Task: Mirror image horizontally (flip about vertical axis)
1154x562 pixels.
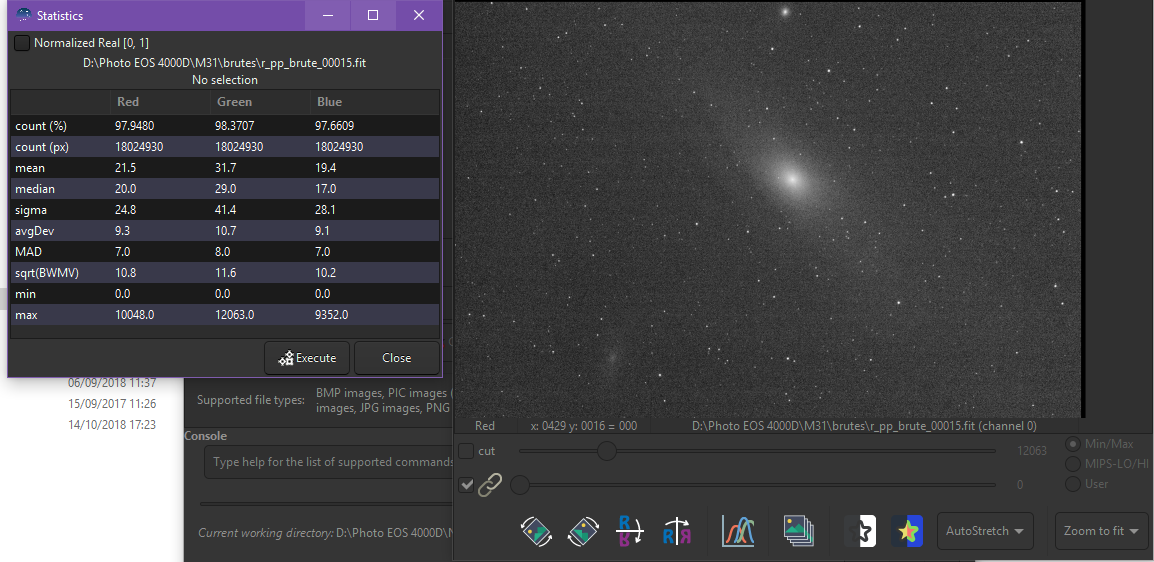Action: pyautogui.click(x=676, y=530)
